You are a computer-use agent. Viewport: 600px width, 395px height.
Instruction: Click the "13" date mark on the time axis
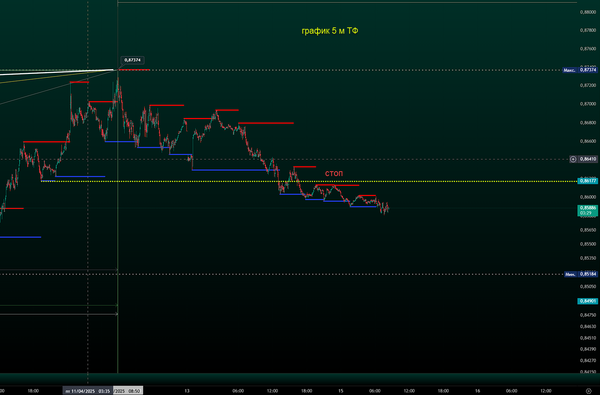click(x=187, y=391)
